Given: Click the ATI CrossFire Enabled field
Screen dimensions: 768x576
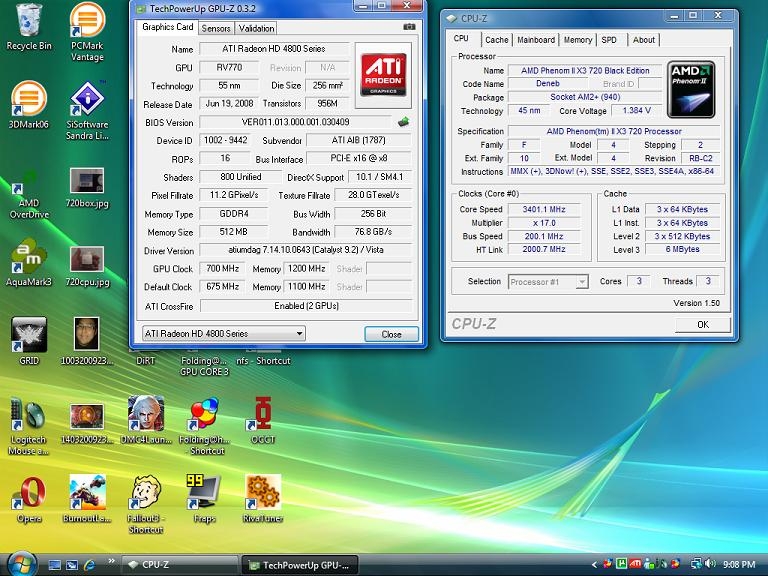Looking at the screenshot, I should pyautogui.click(x=306, y=306).
